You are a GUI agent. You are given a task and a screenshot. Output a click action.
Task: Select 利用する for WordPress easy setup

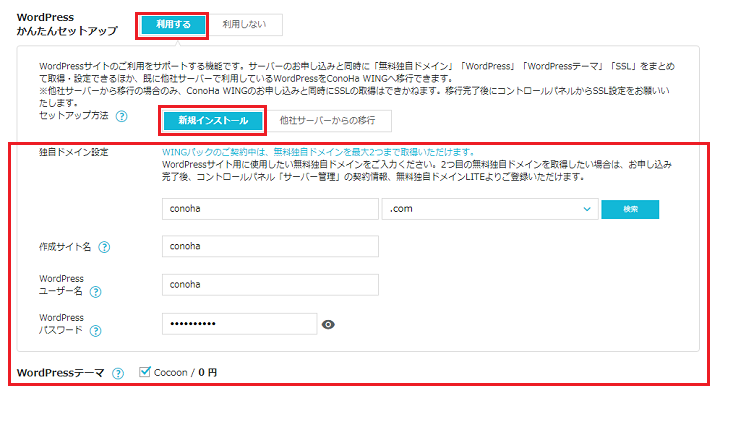173,25
